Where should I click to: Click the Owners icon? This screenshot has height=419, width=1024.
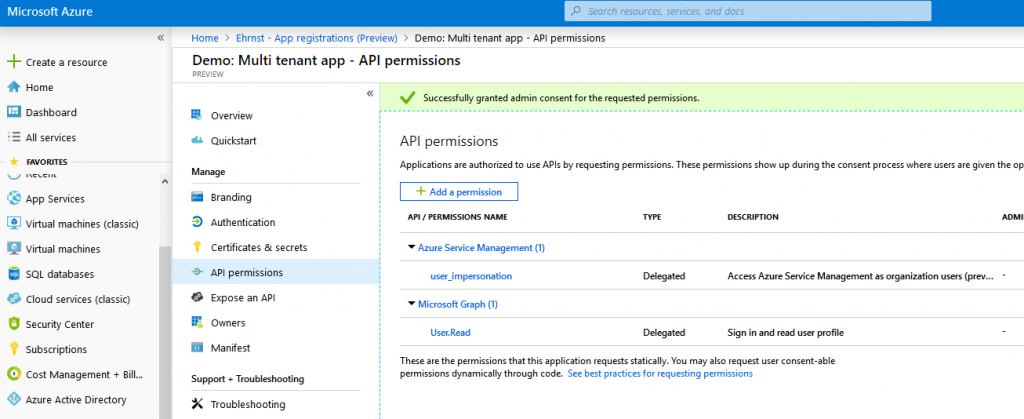(x=197, y=322)
